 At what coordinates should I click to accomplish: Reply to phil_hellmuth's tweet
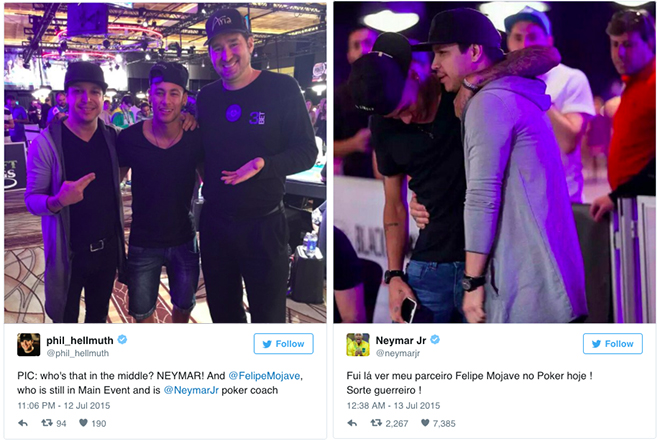[23, 423]
